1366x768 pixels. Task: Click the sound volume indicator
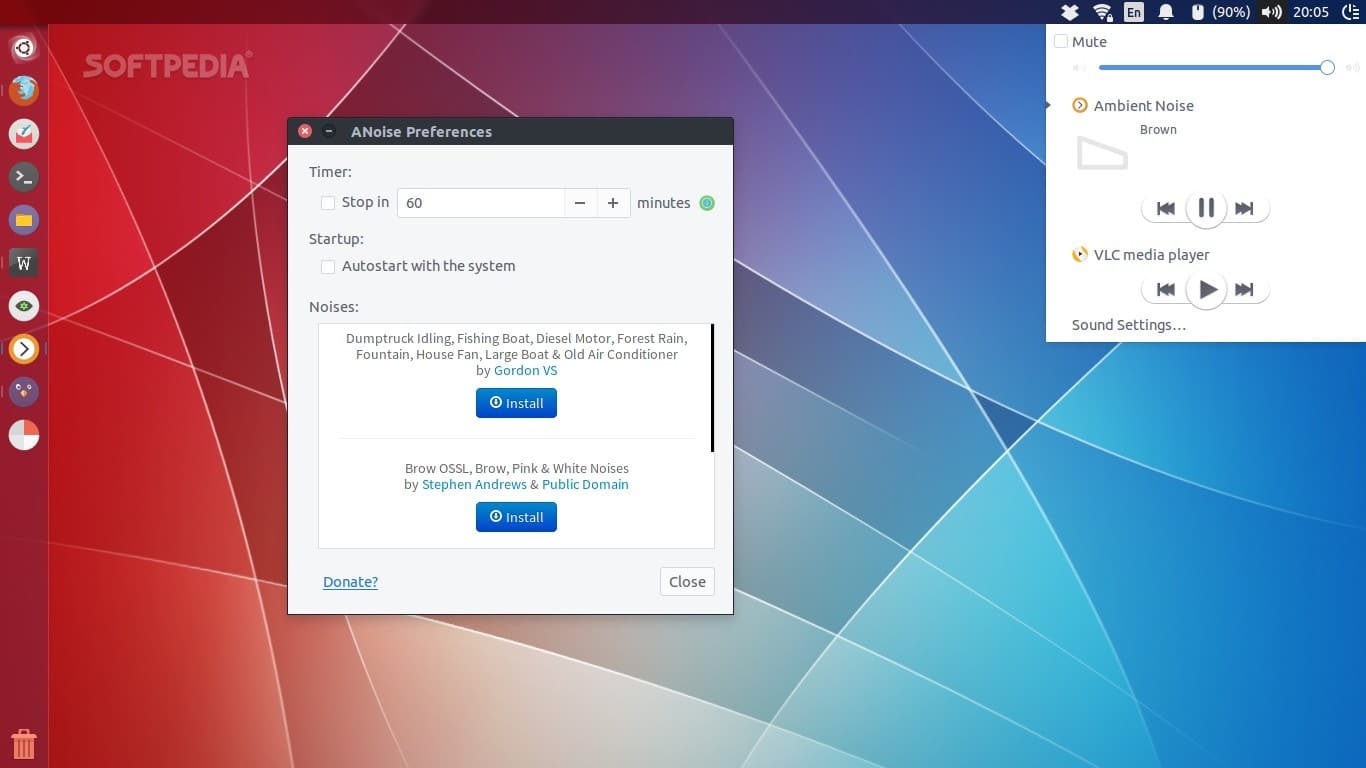[x=1271, y=12]
